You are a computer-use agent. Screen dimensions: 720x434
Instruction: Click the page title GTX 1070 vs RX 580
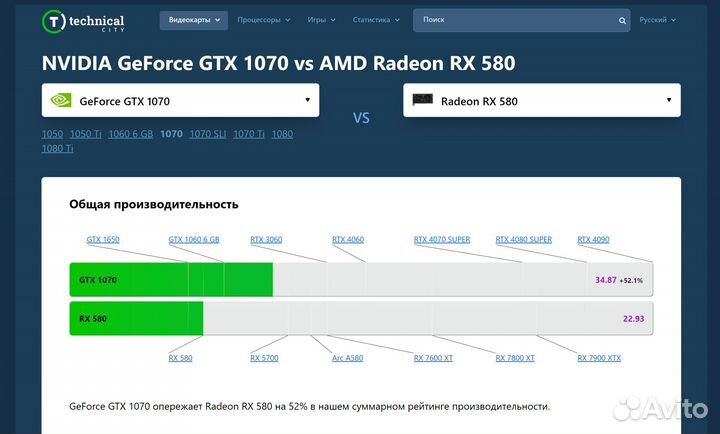click(x=279, y=63)
